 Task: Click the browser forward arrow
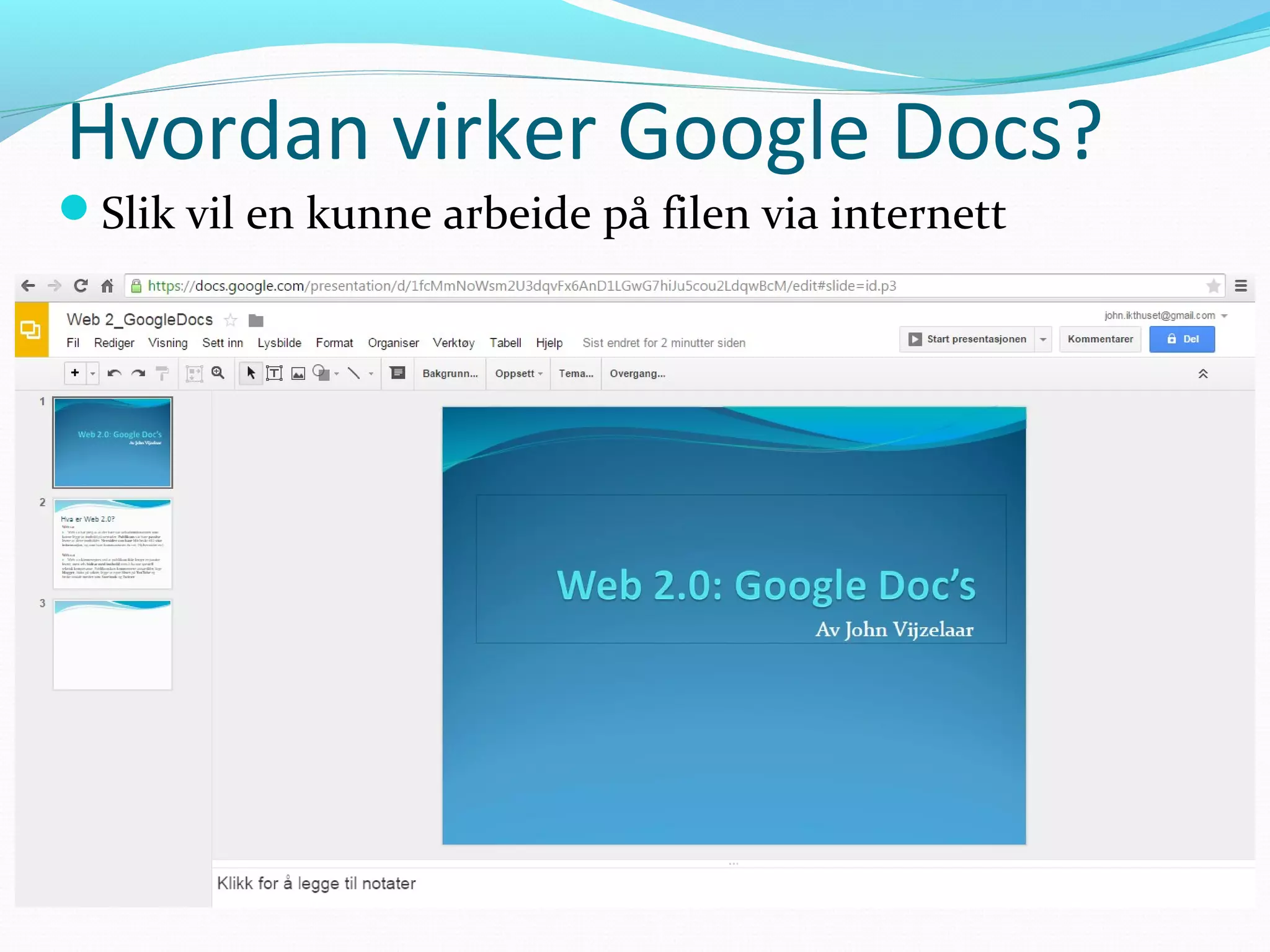55,286
